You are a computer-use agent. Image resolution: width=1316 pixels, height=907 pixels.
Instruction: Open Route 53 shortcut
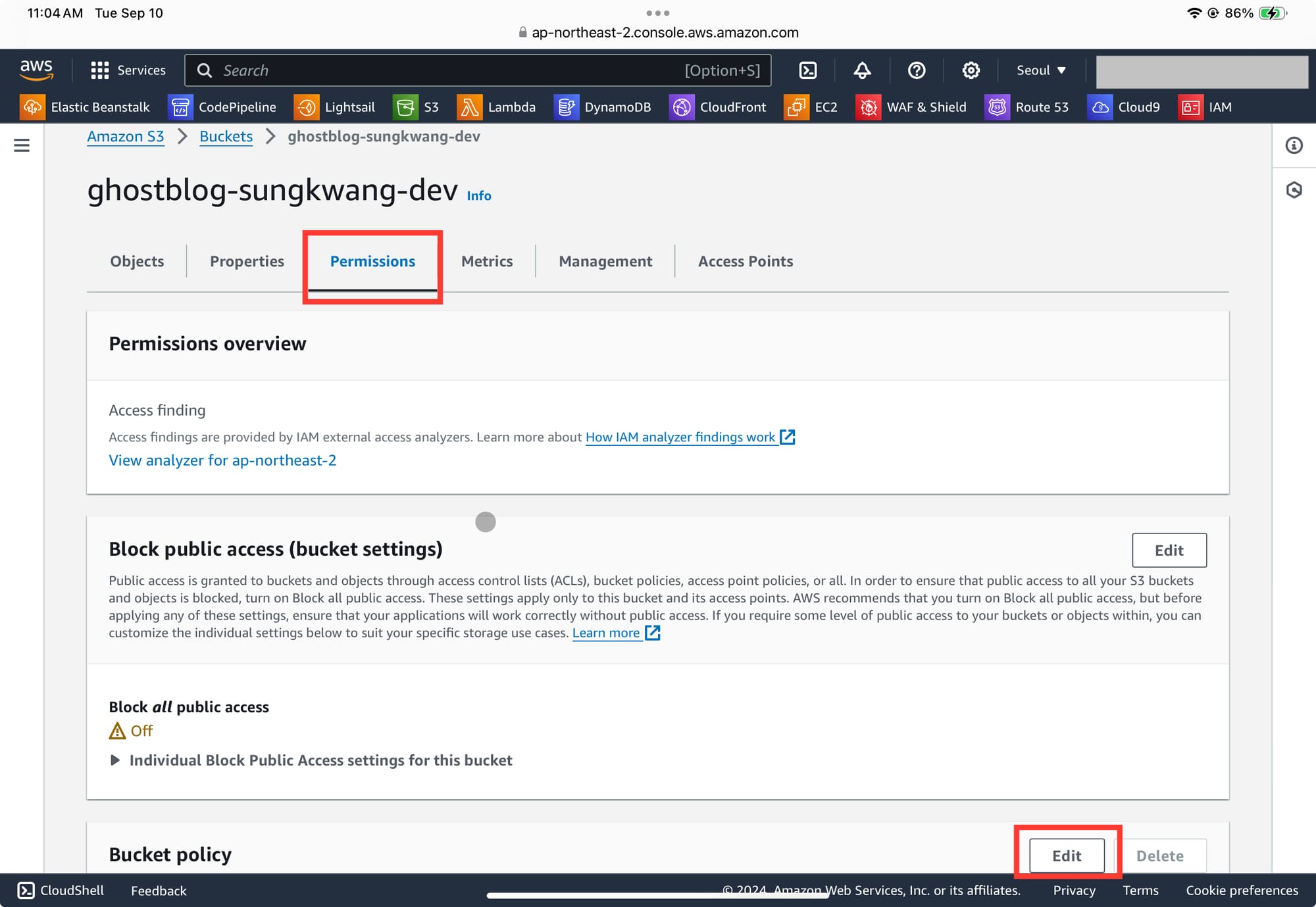(x=1026, y=107)
